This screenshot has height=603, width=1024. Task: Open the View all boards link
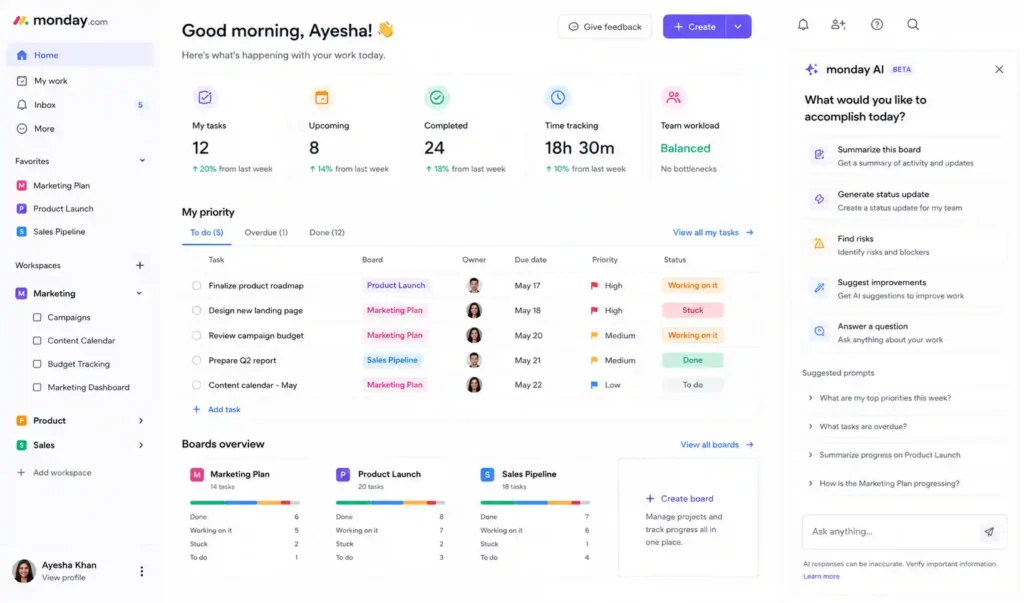click(716, 445)
